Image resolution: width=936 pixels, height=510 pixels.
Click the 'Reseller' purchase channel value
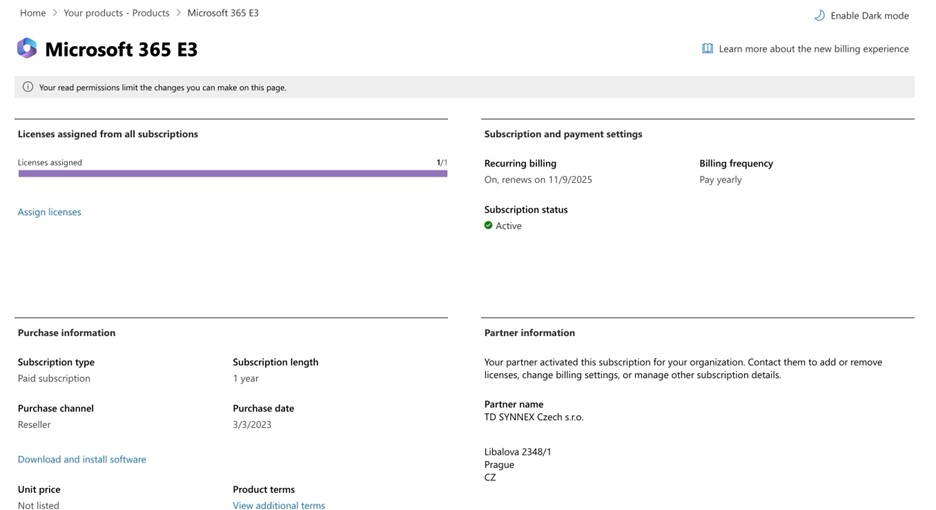click(34, 425)
